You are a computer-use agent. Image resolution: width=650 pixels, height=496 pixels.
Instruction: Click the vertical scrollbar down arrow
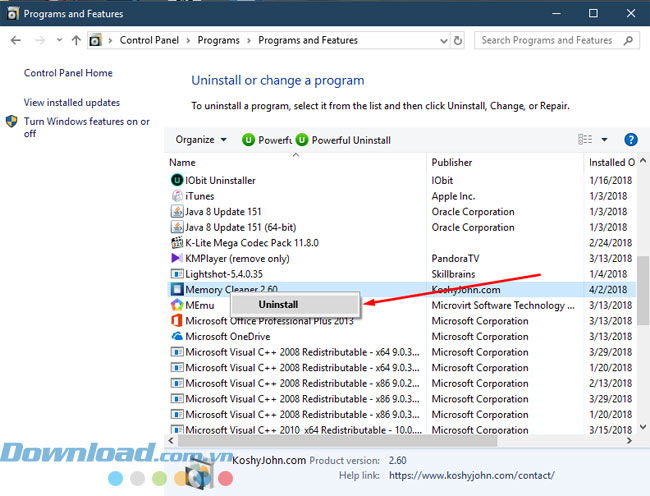click(643, 426)
